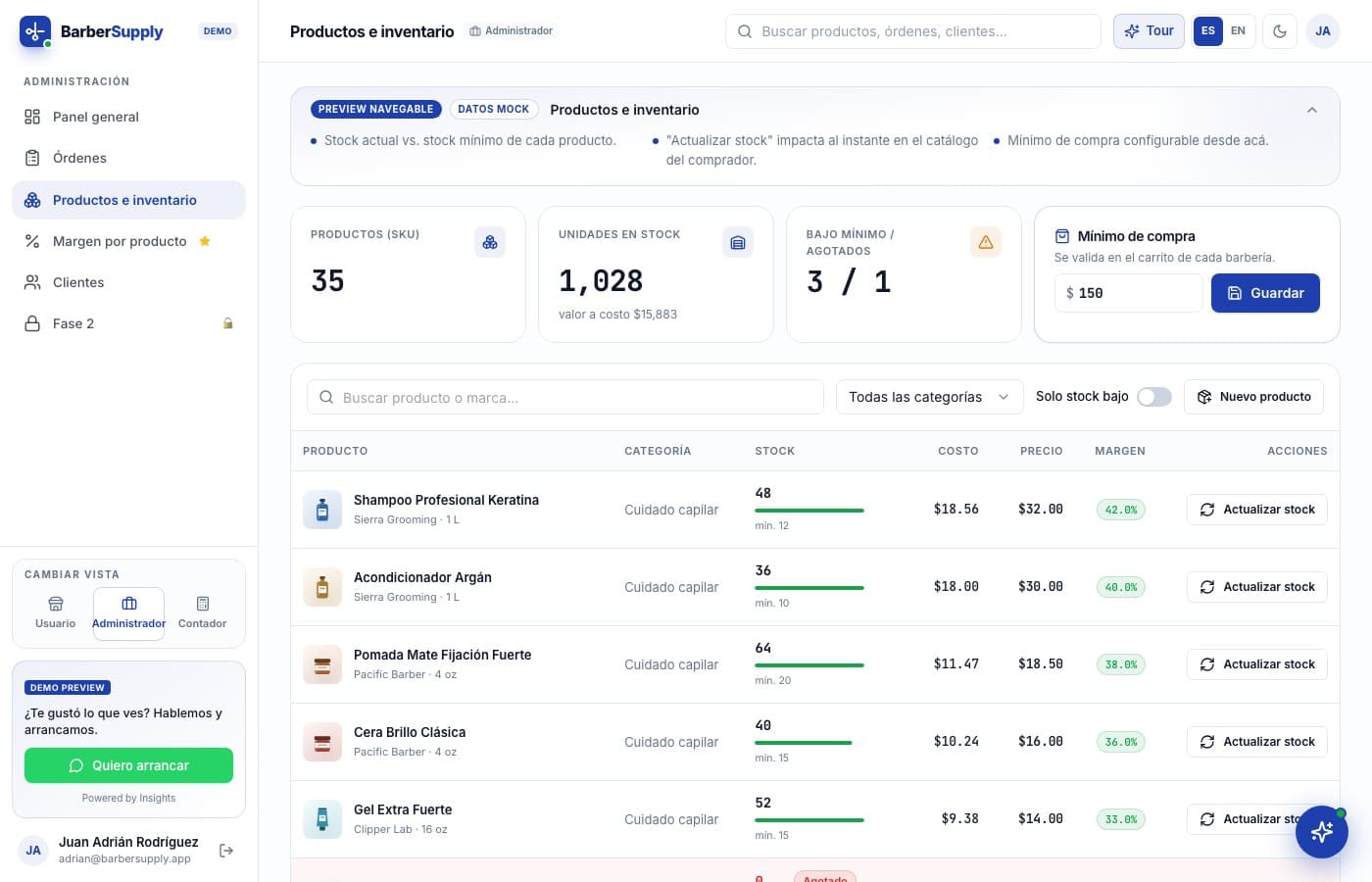Image resolution: width=1372 pixels, height=882 pixels.
Task: Open Panel general in the sidebar
Action: [x=128, y=117]
